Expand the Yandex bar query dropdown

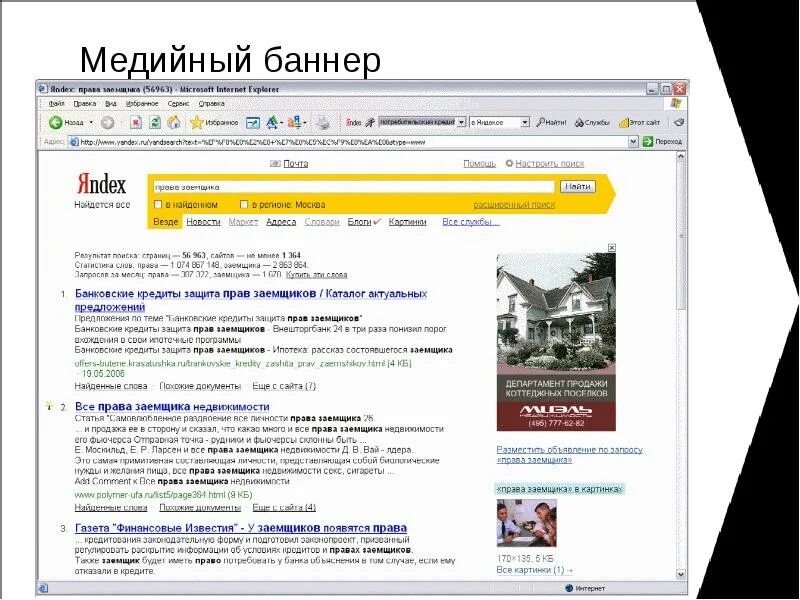coord(461,122)
